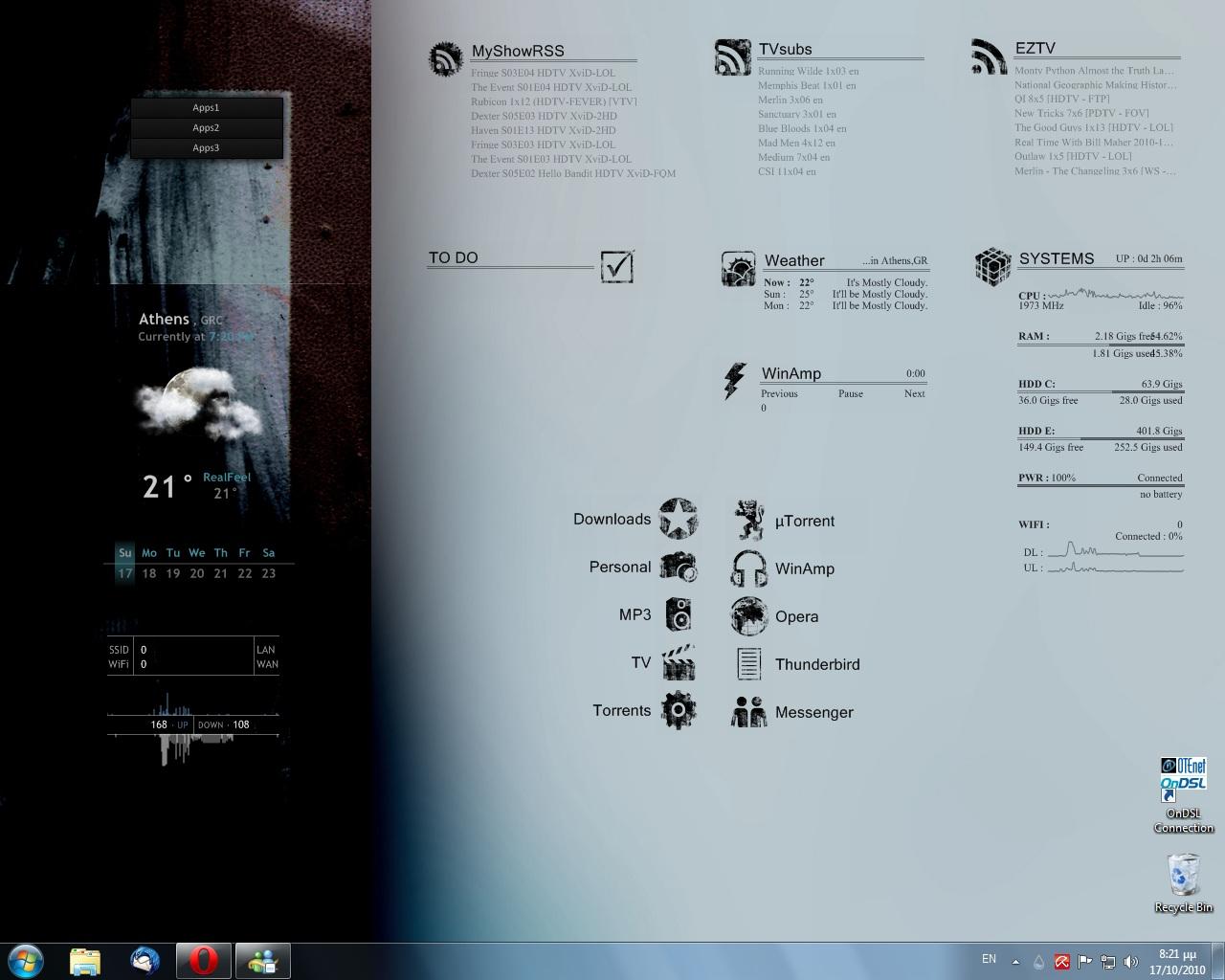The width and height of the screenshot is (1225, 980).
Task: Open 'QI 8x5 [HDTV - FTP]' EZTV item
Action: (x=1062, y=99)
